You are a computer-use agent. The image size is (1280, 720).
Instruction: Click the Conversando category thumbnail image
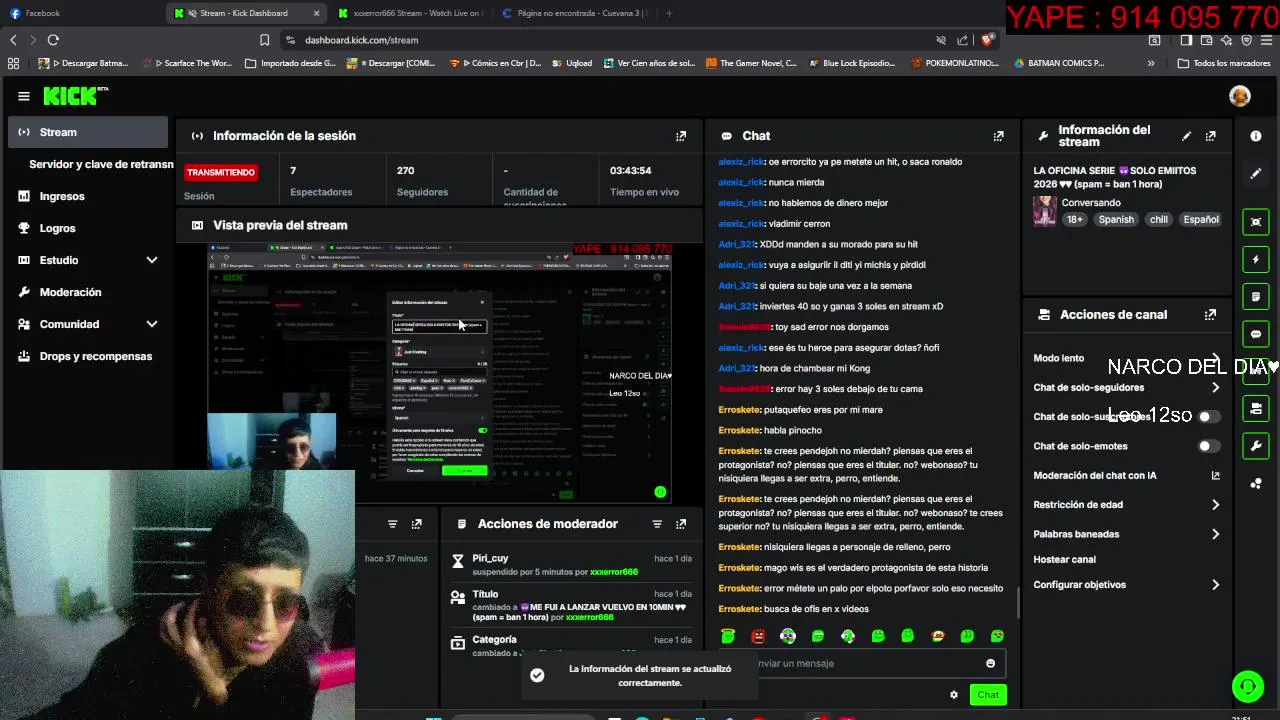[1045, 211]
